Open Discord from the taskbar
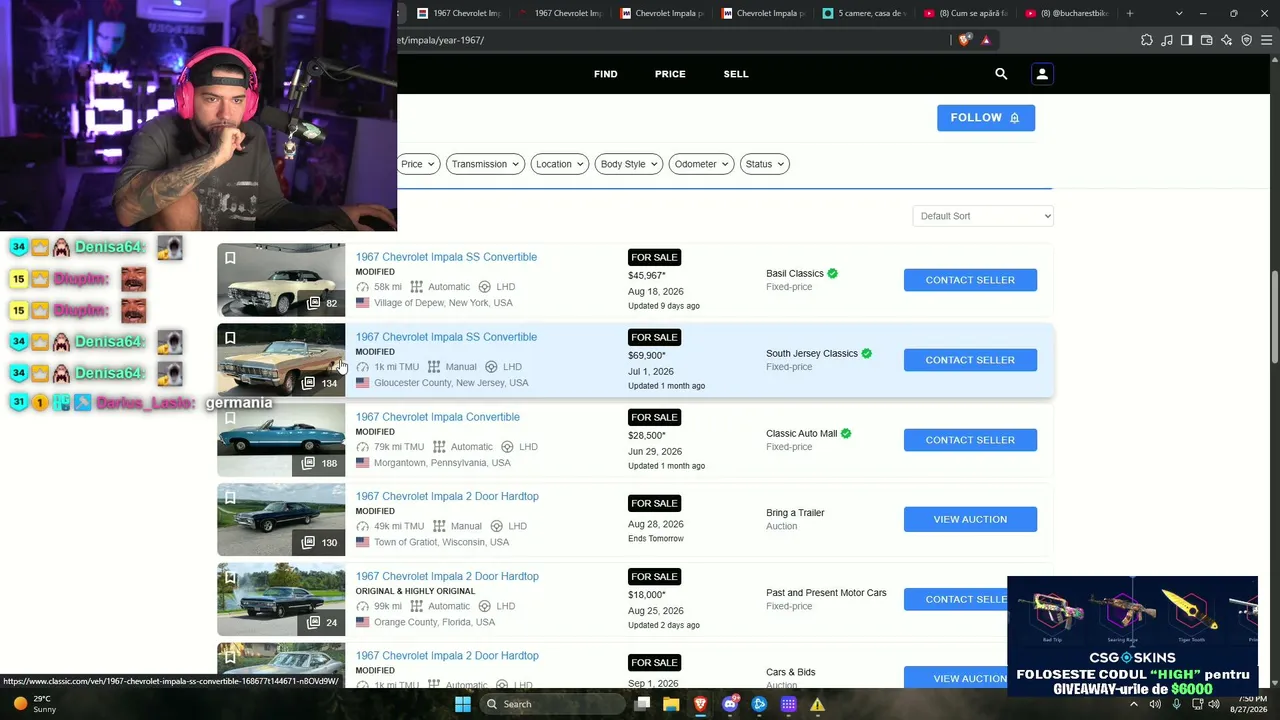This screenshot has height=720, width=1280. point(730,704)
